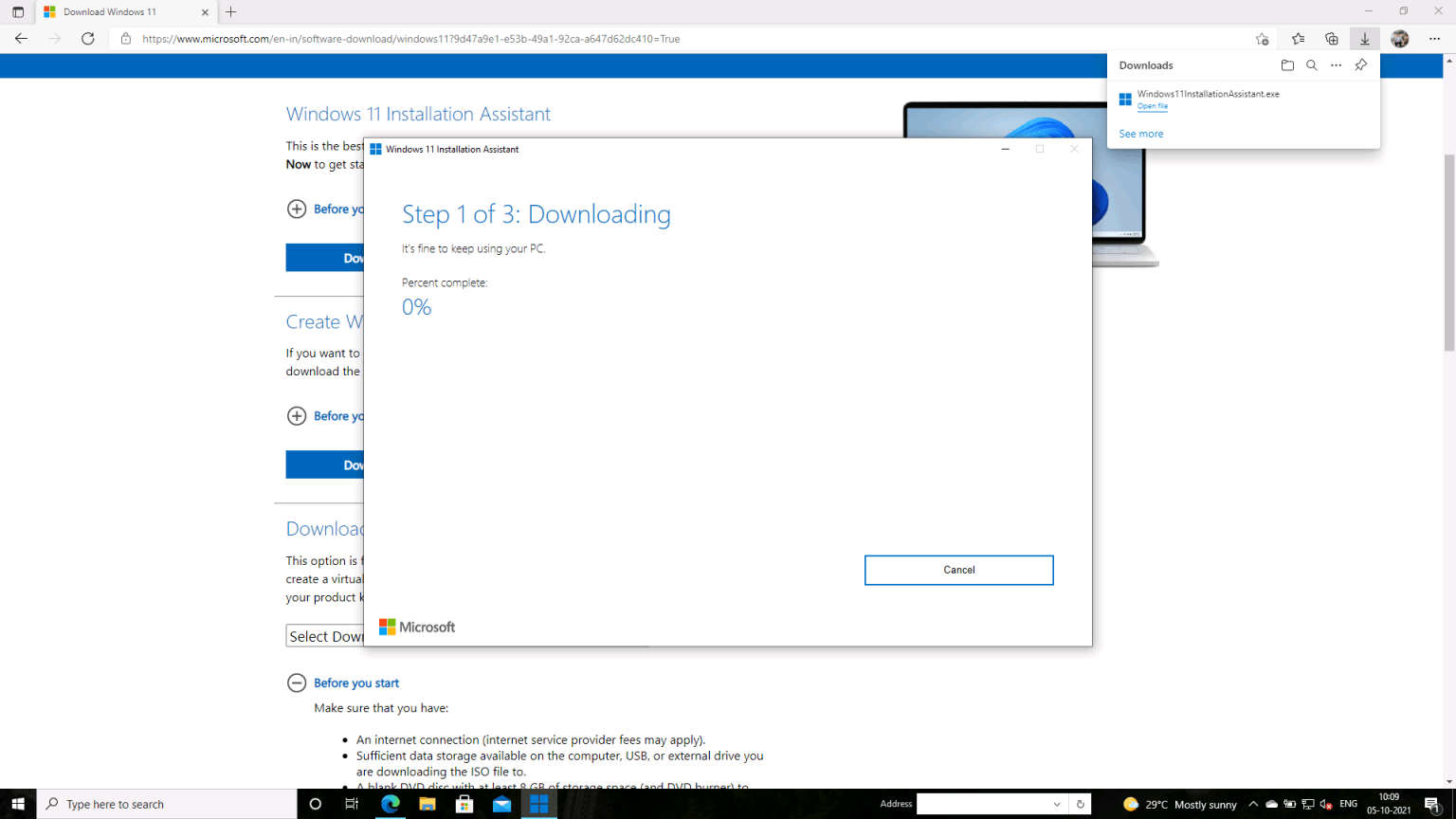Open the Select Download combo box

(x=327, y=635)
